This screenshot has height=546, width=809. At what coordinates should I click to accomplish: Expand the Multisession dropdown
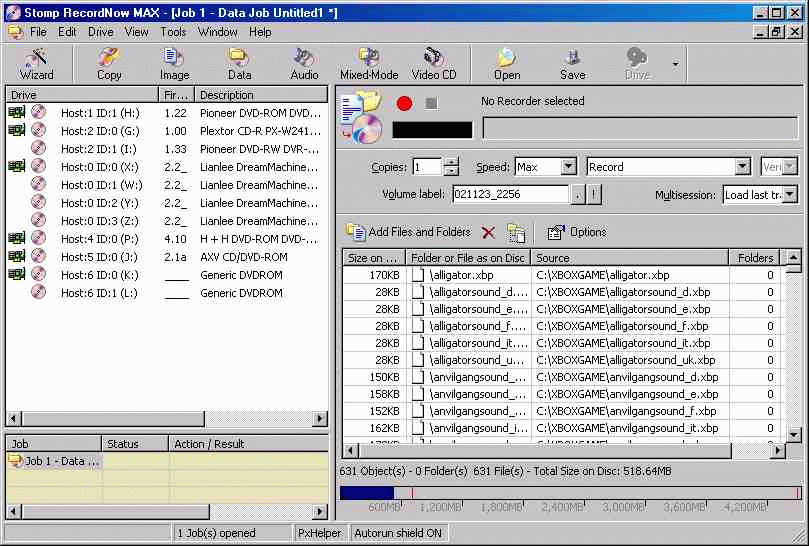(790, 194)
